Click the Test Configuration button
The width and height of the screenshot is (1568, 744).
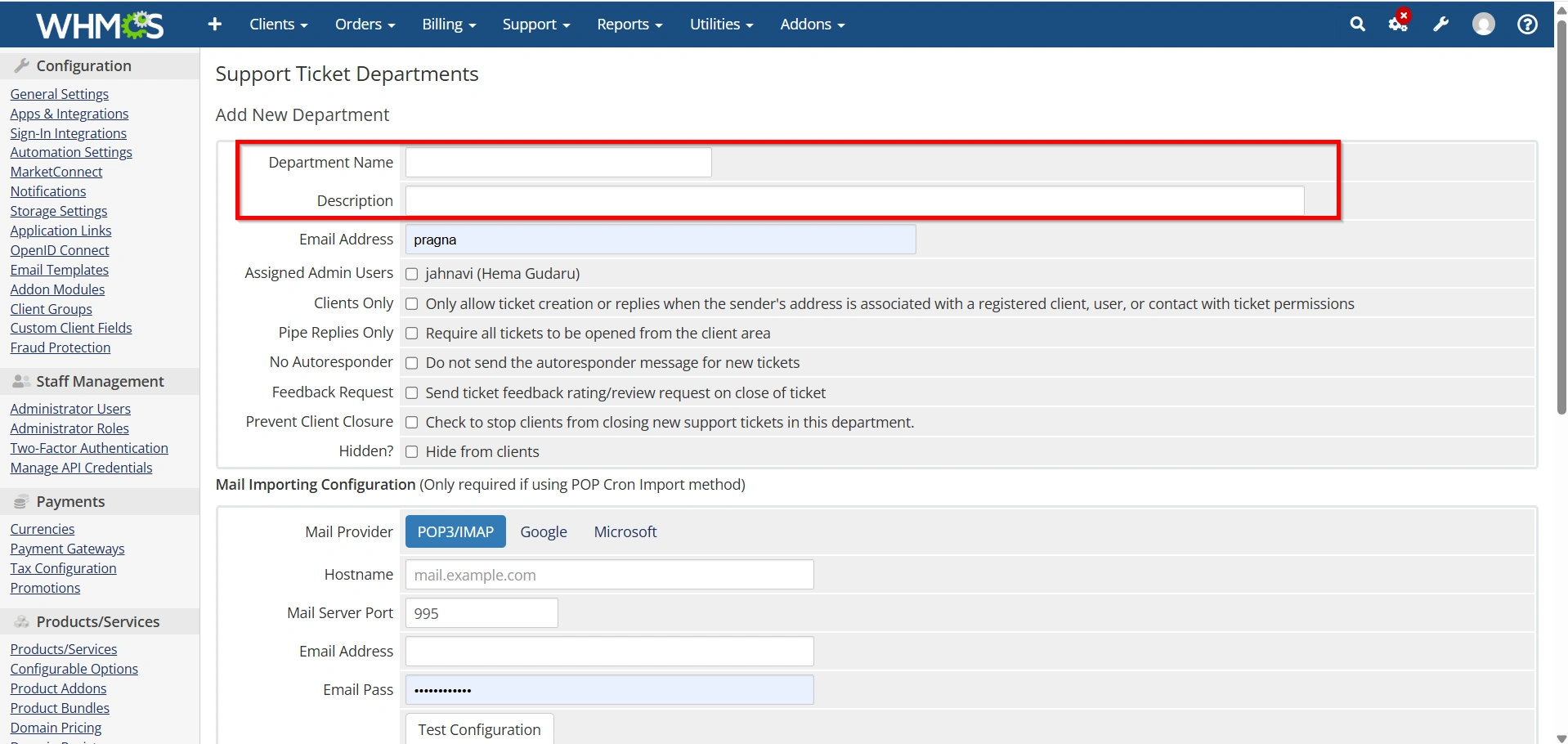click(479, 729)
